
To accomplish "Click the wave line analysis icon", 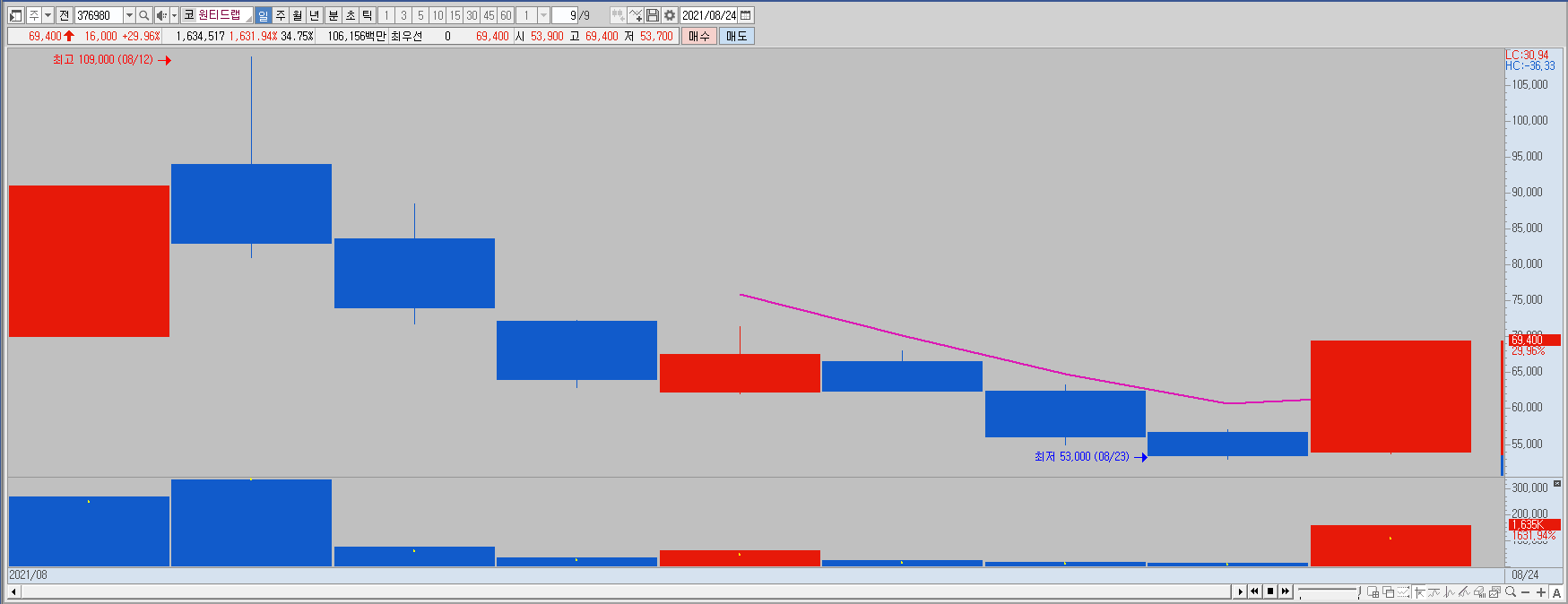I will 1449,591.
